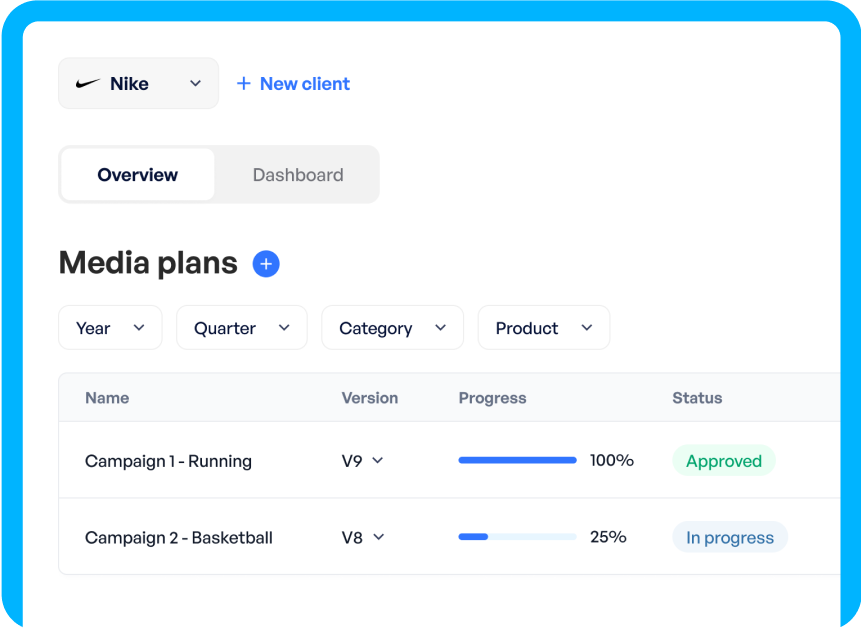Click the 25% progress bar for Campaign 2
861x631 pixels.
(x=517, y=537)
